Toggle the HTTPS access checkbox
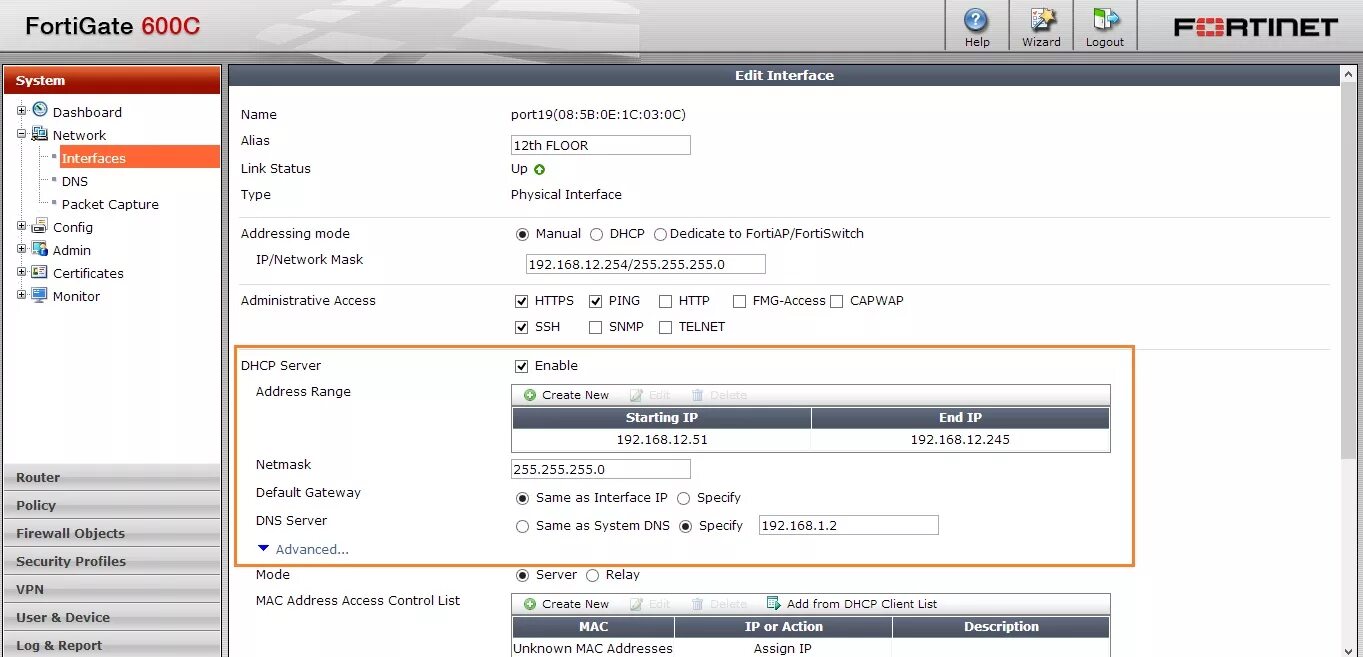The height and width of the screenshot is (657, 1363). click(521, 301)
